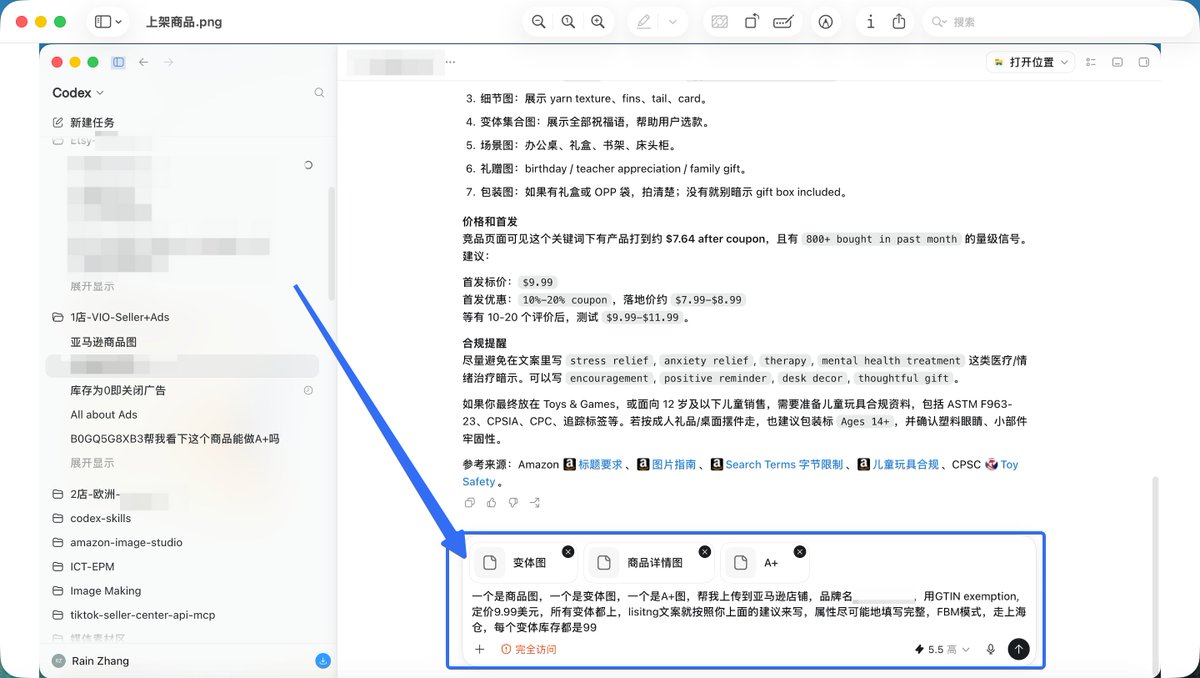Click the blue download update icon

coord(323,661)
